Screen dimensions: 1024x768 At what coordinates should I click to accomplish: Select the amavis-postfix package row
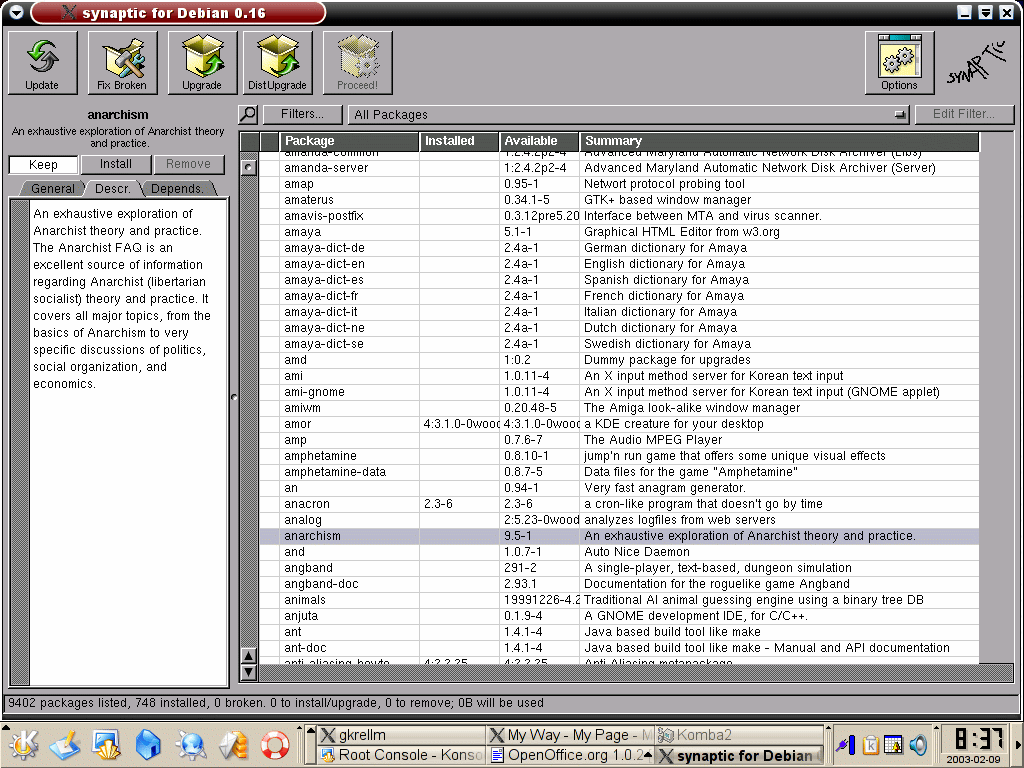(619, 216)
